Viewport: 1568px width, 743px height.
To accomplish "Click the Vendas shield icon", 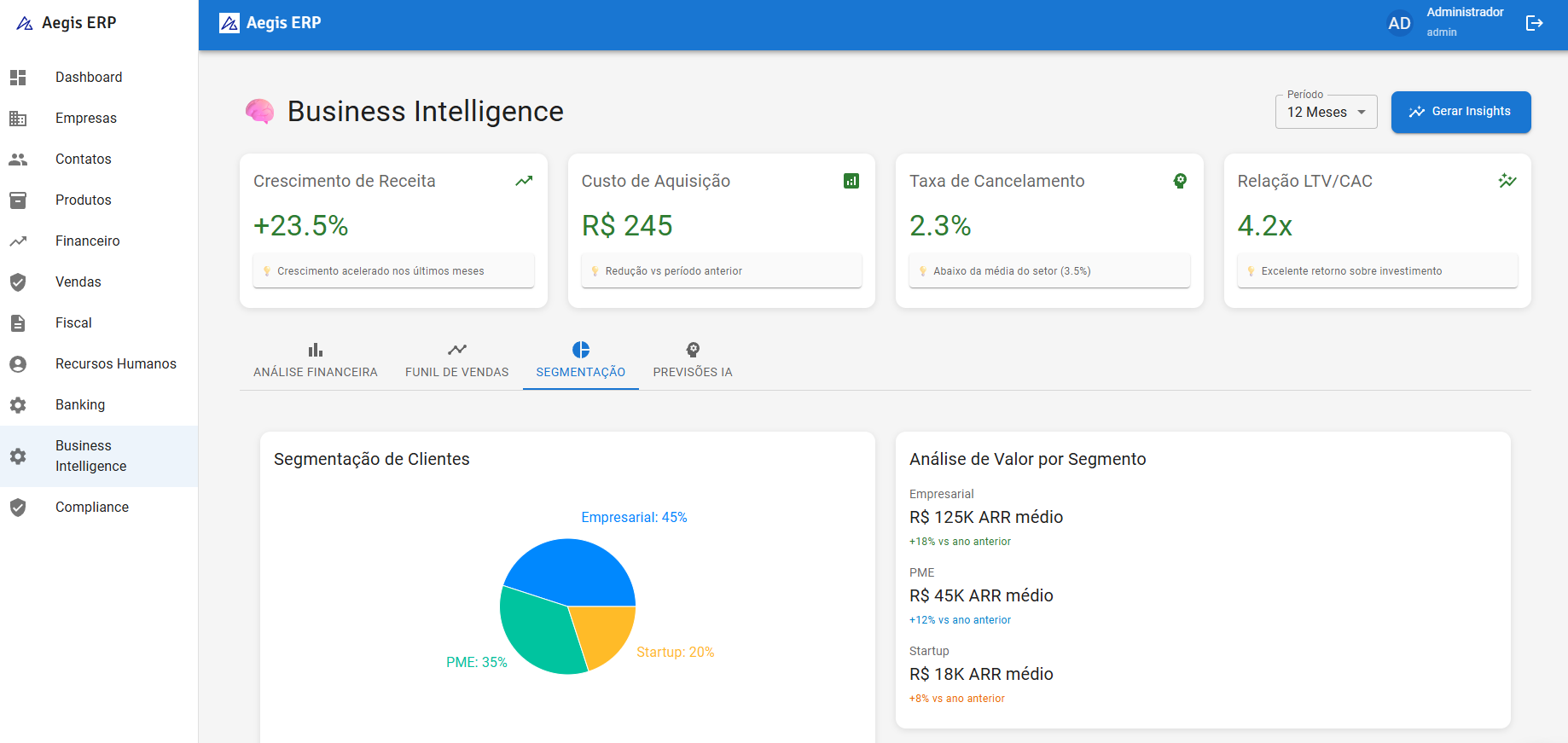I will (x=18, y=282).
